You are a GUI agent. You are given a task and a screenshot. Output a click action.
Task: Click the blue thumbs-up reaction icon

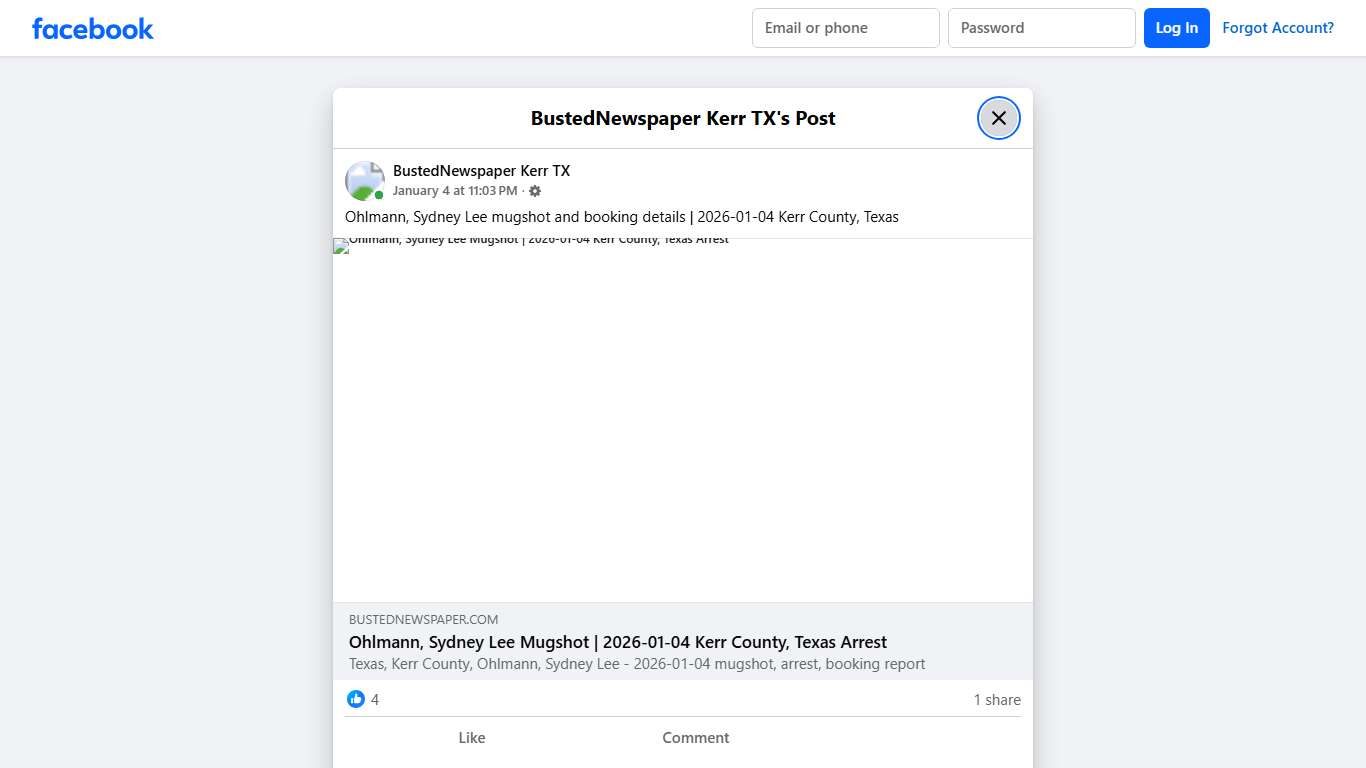pos(356,699)
